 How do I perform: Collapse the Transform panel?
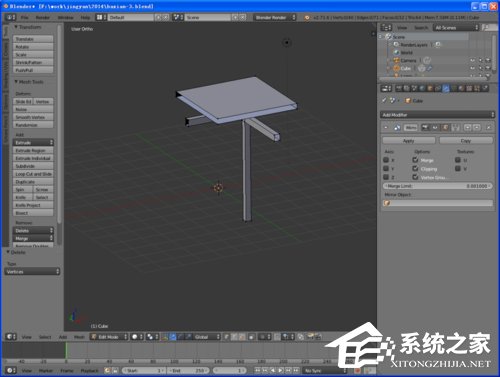coord(16,27)
